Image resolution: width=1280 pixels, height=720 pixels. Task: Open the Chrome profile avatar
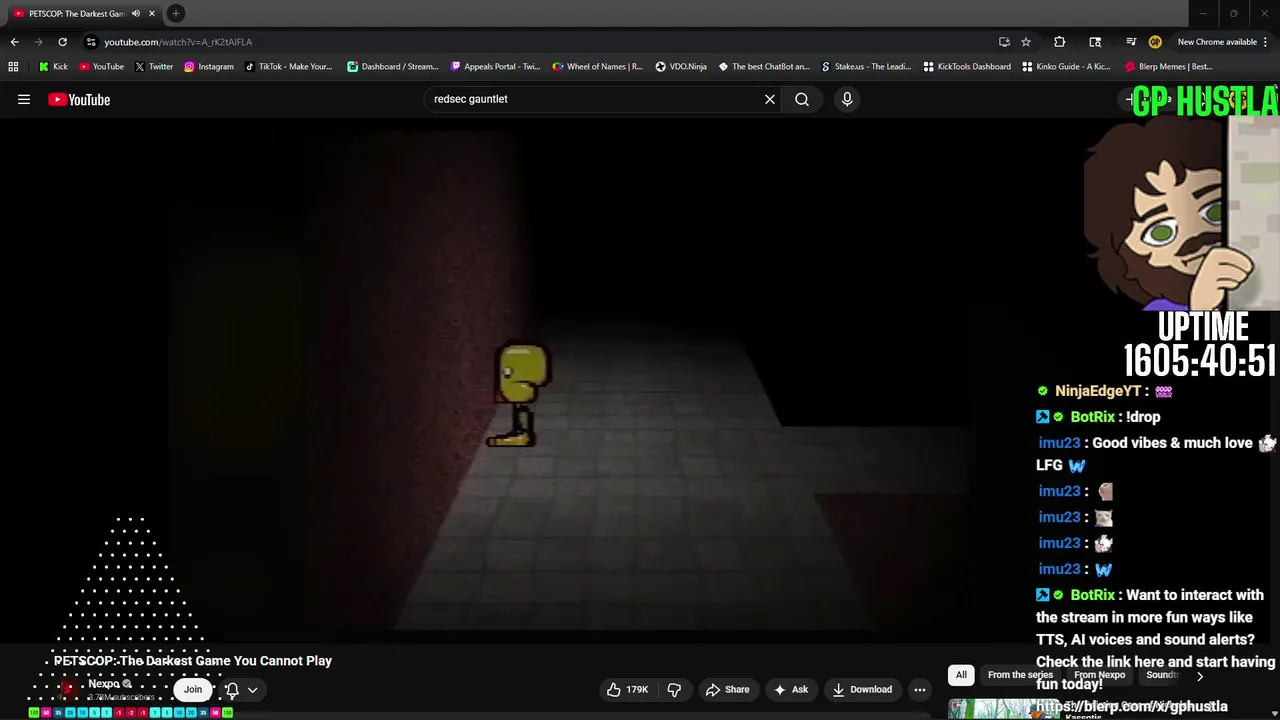(x=1155, y=42)
